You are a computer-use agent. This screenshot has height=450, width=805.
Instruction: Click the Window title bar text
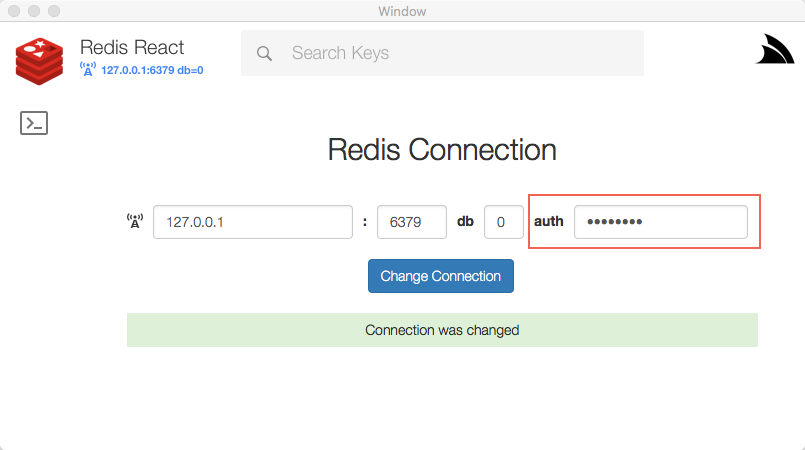pyautogui.click(x=402, y=11)
